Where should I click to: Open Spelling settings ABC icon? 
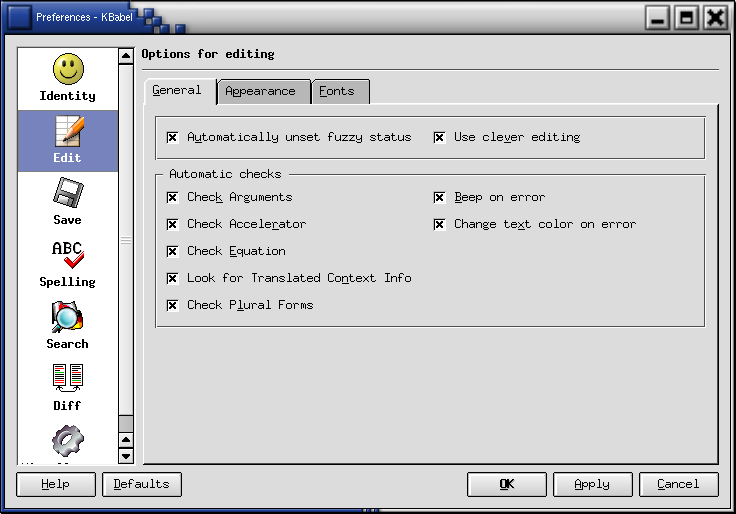[67, 255]
